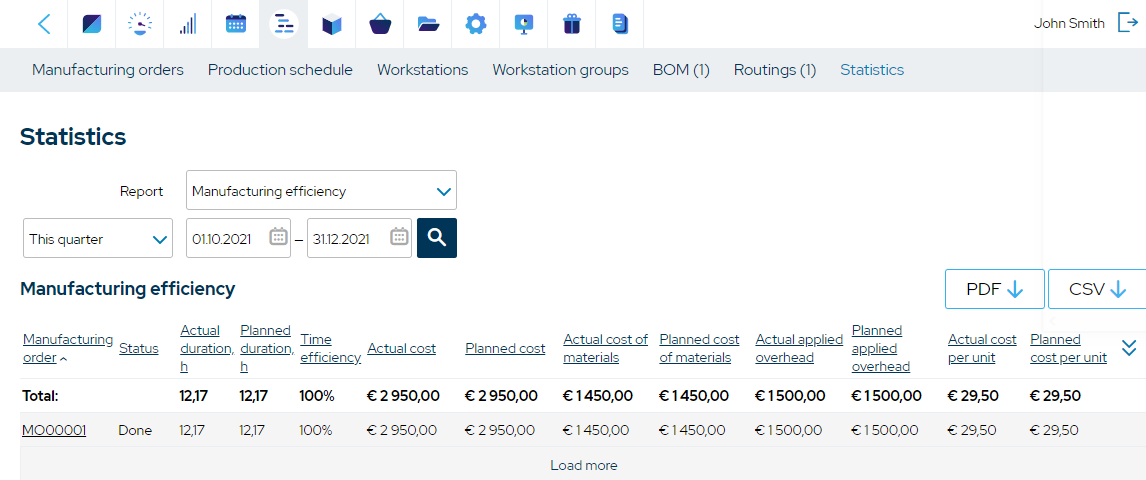Open the BOM (1) tab
Viewport: 1146px width, 480px height.
tap(681, 70)
